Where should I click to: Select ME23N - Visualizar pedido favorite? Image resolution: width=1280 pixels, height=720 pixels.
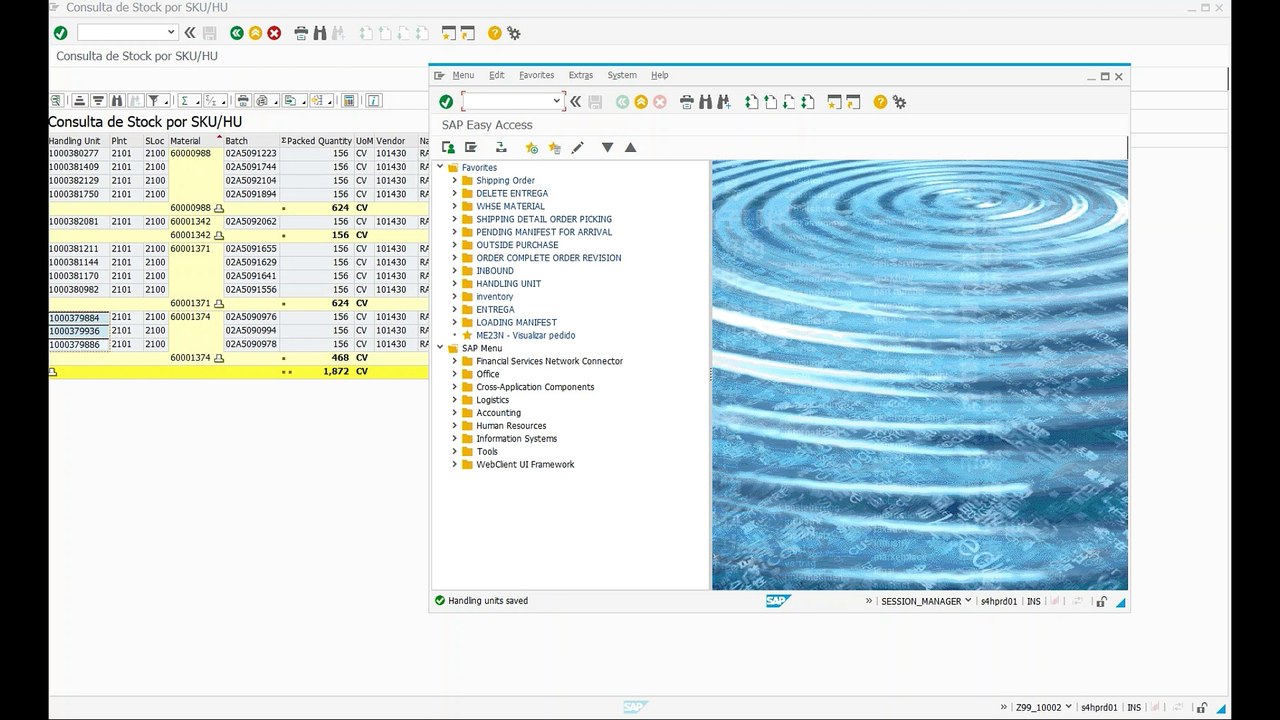point(525,336)
